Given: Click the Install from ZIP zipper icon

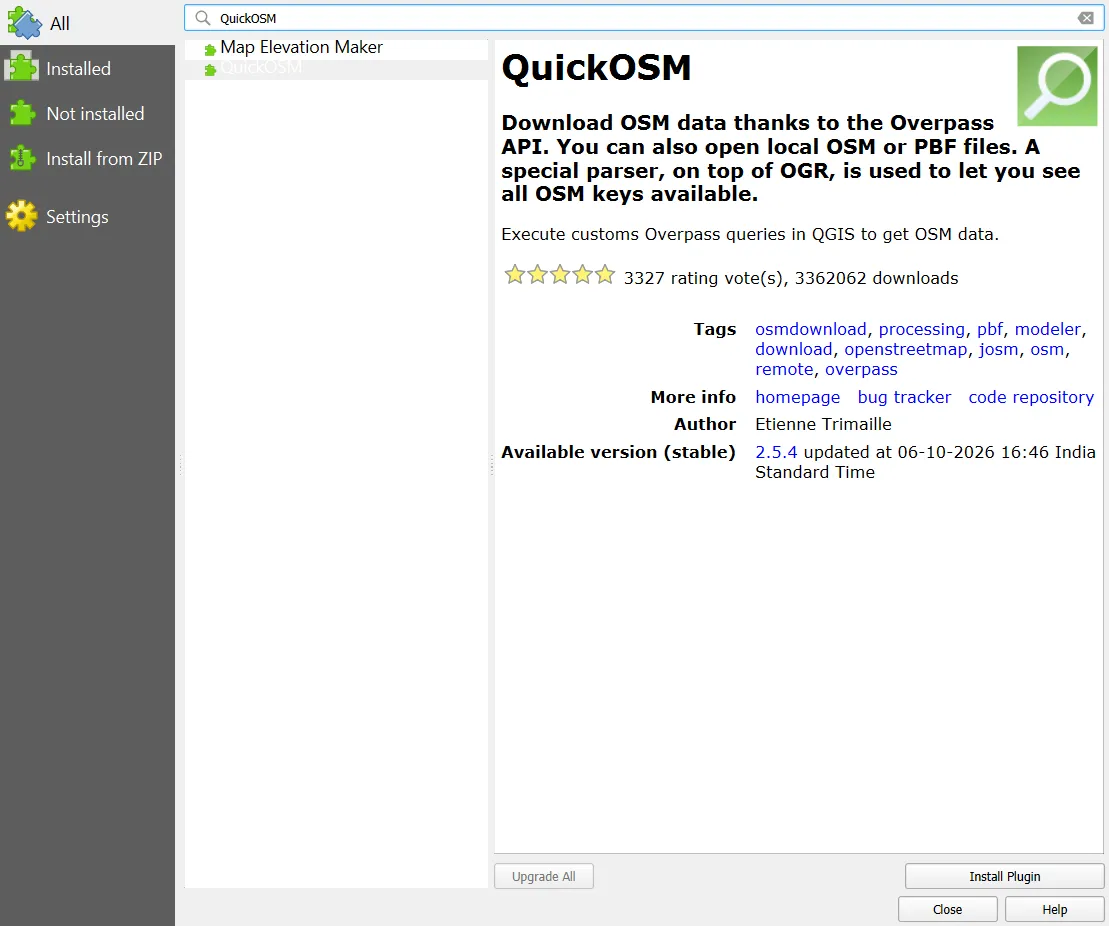Looking at the screenshot, I should click(x=22, y=158).
